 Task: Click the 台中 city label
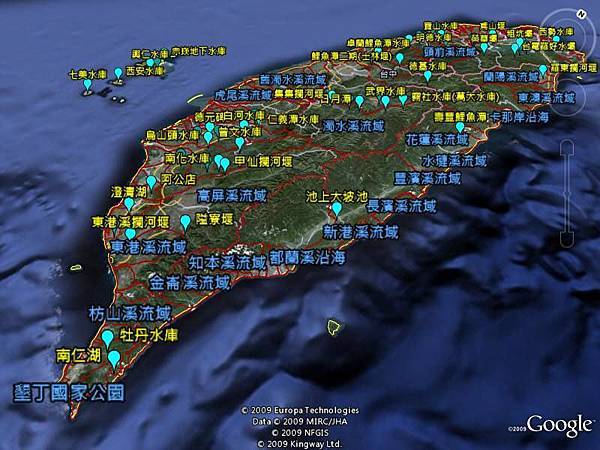(388, 73)
